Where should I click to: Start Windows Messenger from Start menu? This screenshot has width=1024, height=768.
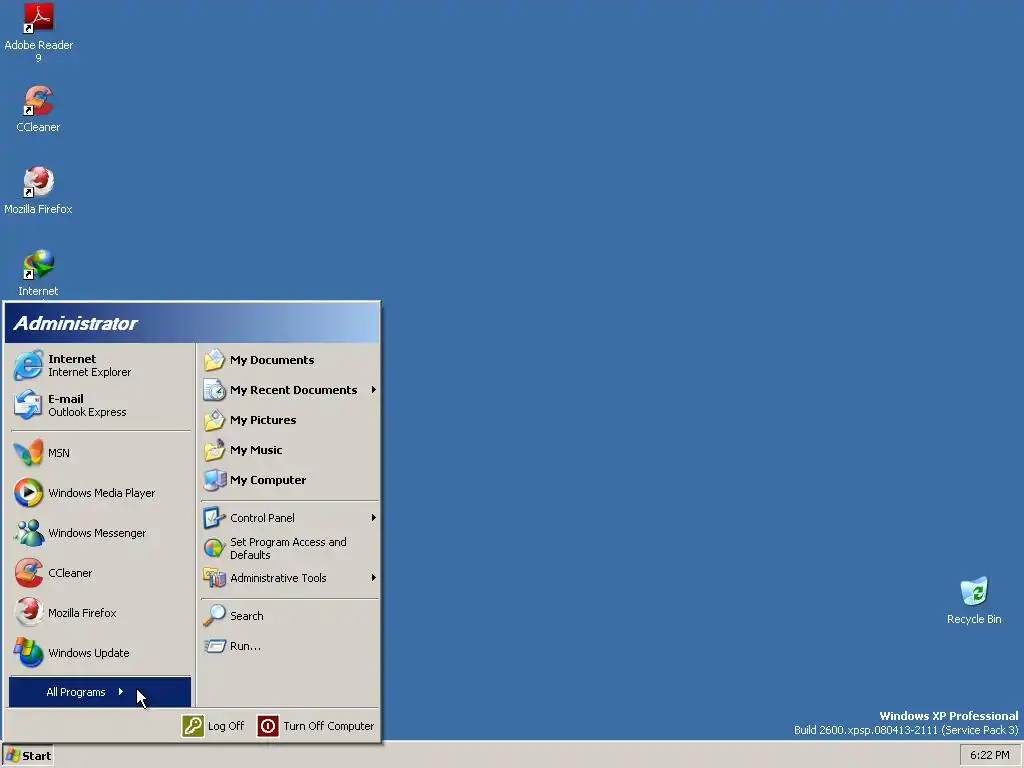click(101, 533)
